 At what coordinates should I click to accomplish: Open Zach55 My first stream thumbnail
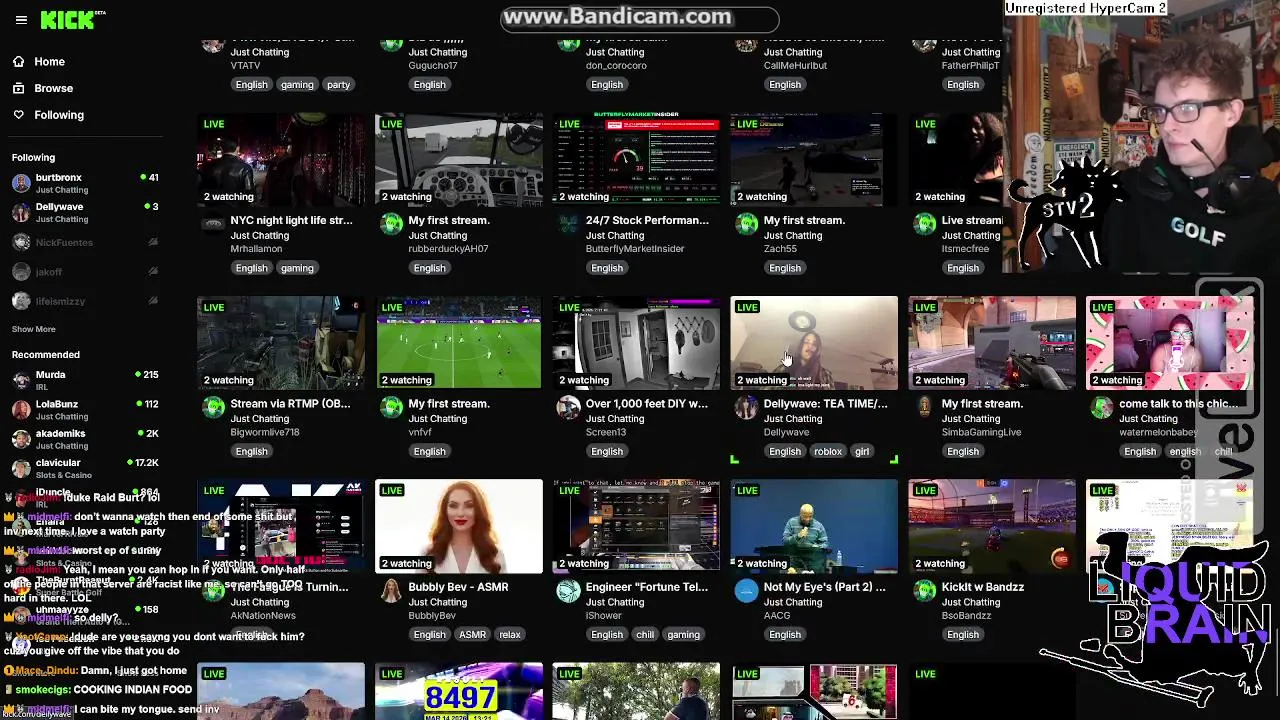point(814,159)
